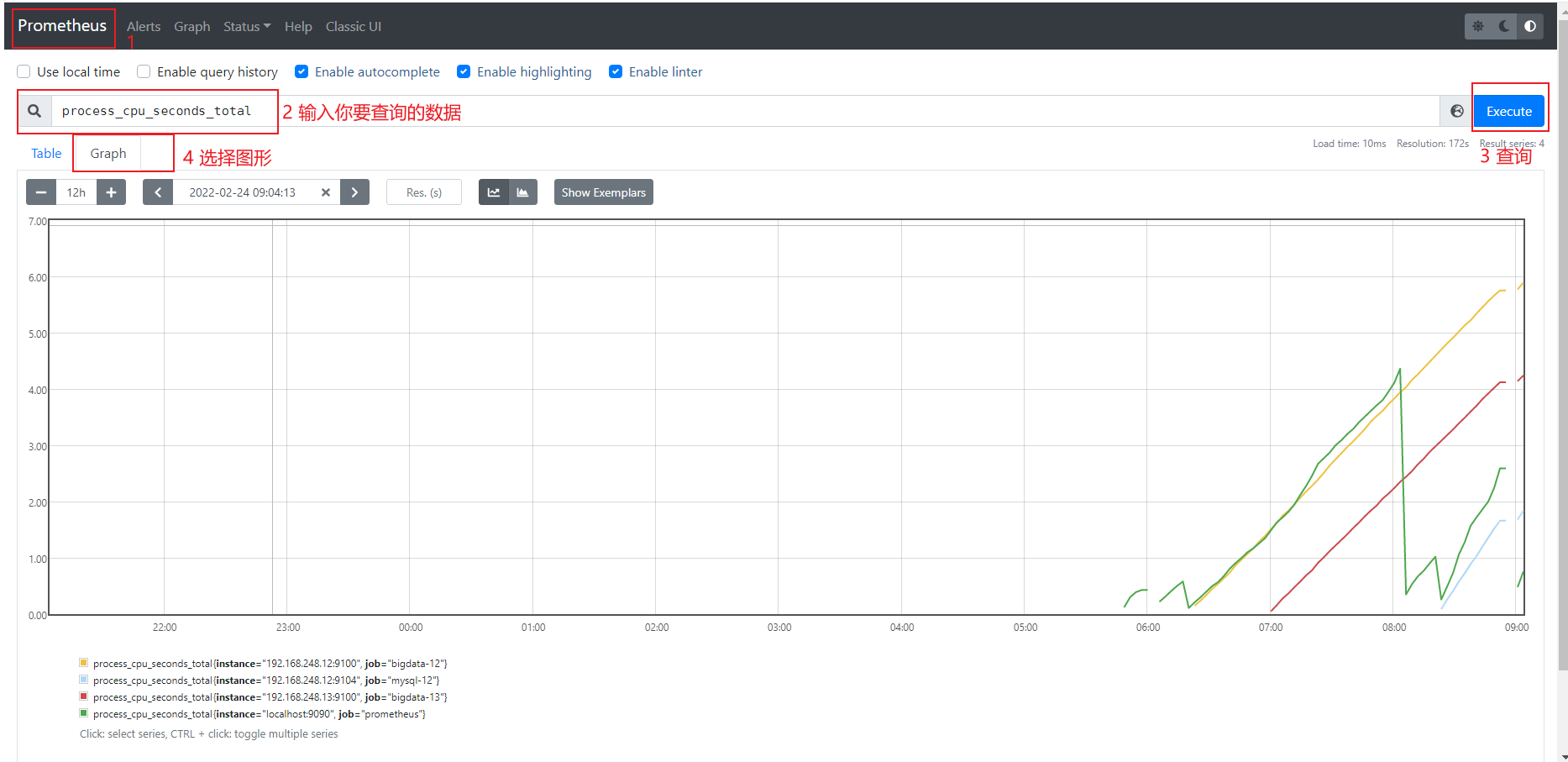Show stacked area graph icon

[522, 192]
